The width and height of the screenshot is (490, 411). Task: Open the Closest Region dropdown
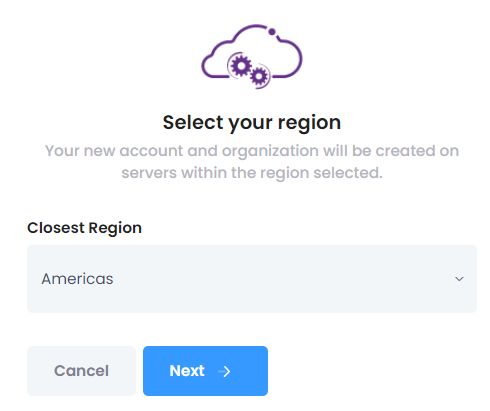(x=252, y=279)
